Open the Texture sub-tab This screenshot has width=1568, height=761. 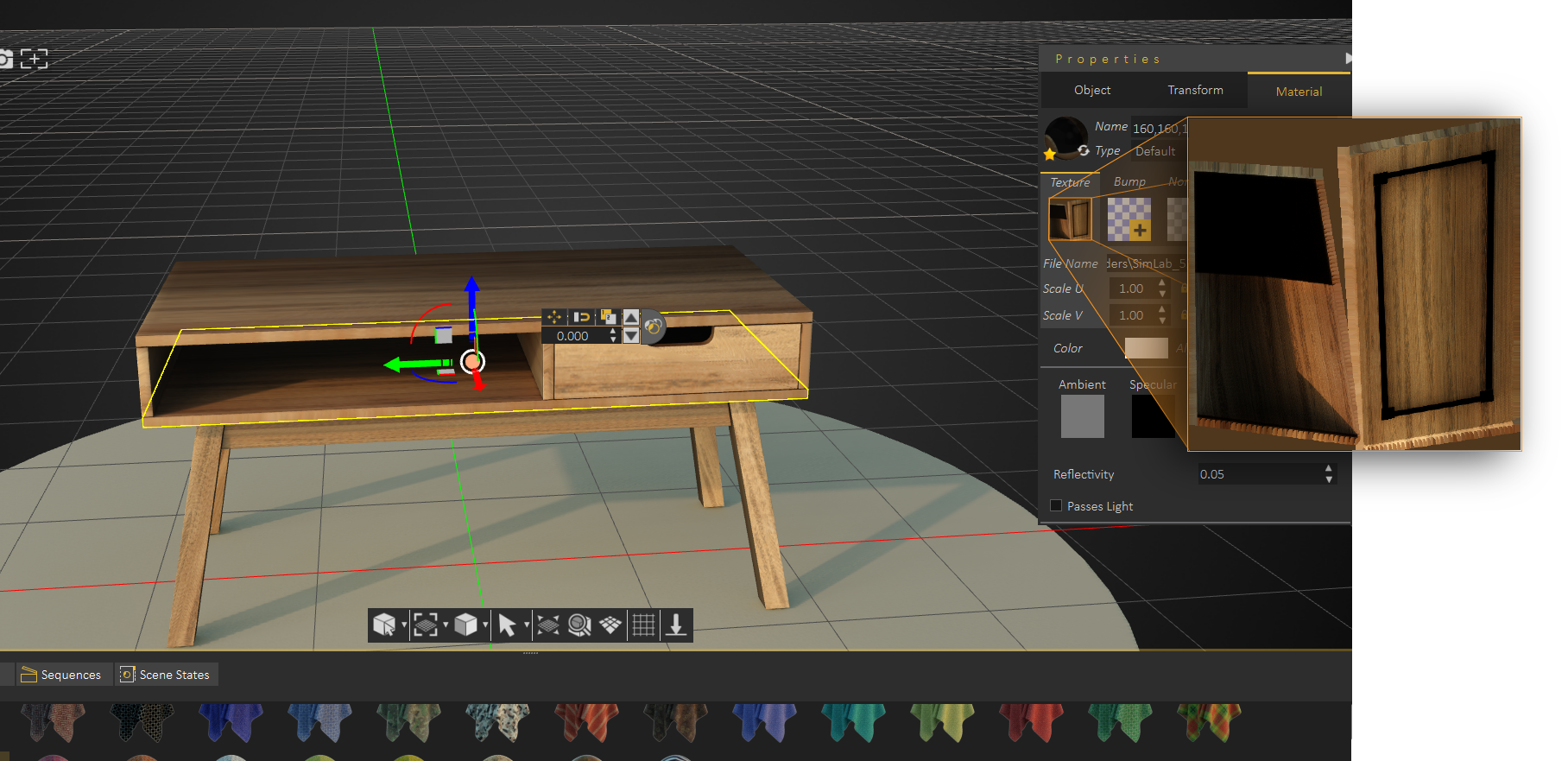point(1070,182)
